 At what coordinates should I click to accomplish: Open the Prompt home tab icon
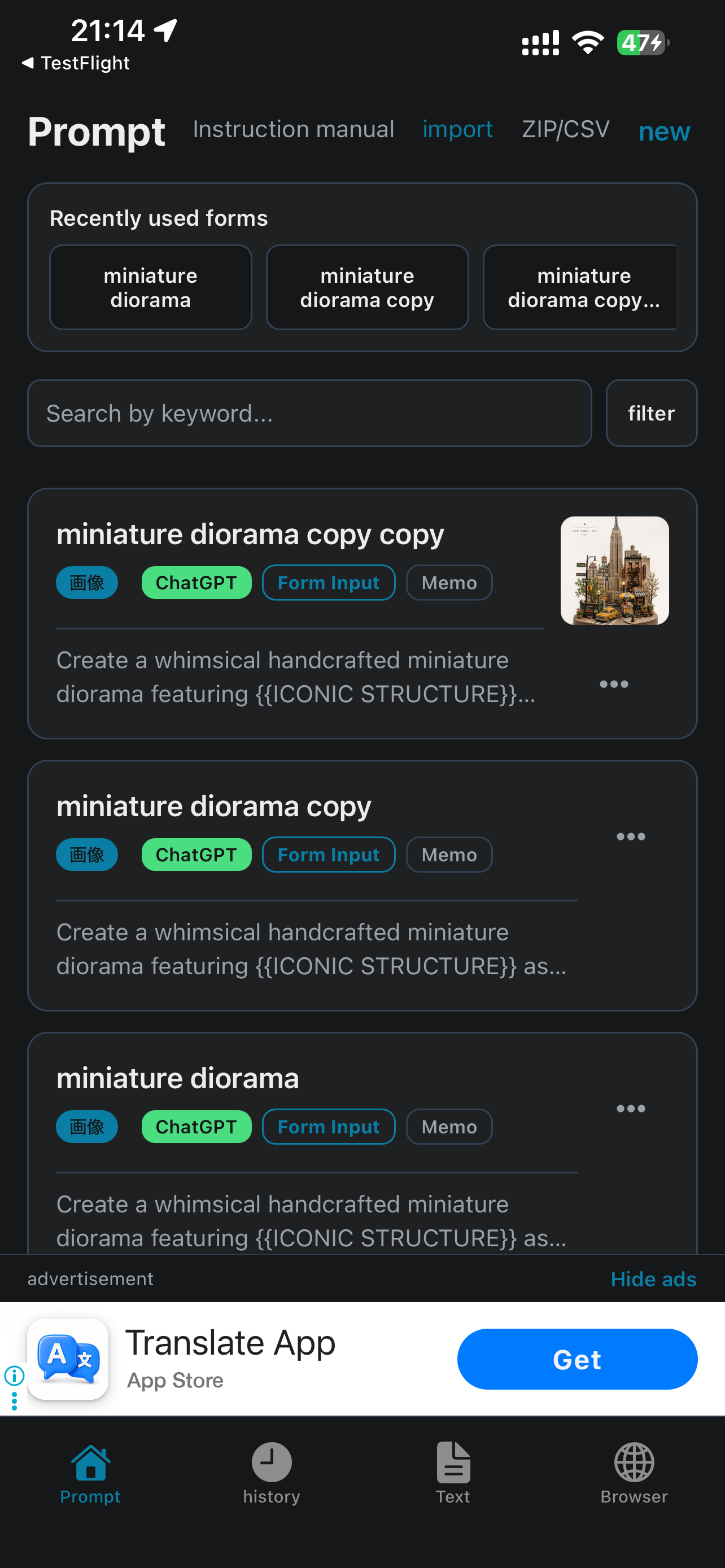[90, 1462]
